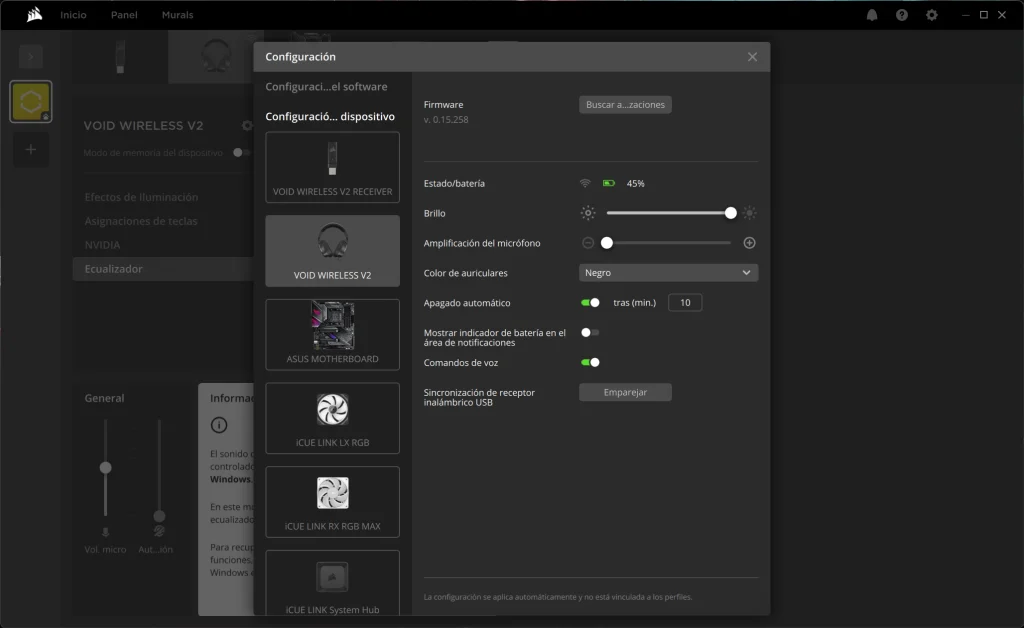Set the Brillo slider position

669,213
